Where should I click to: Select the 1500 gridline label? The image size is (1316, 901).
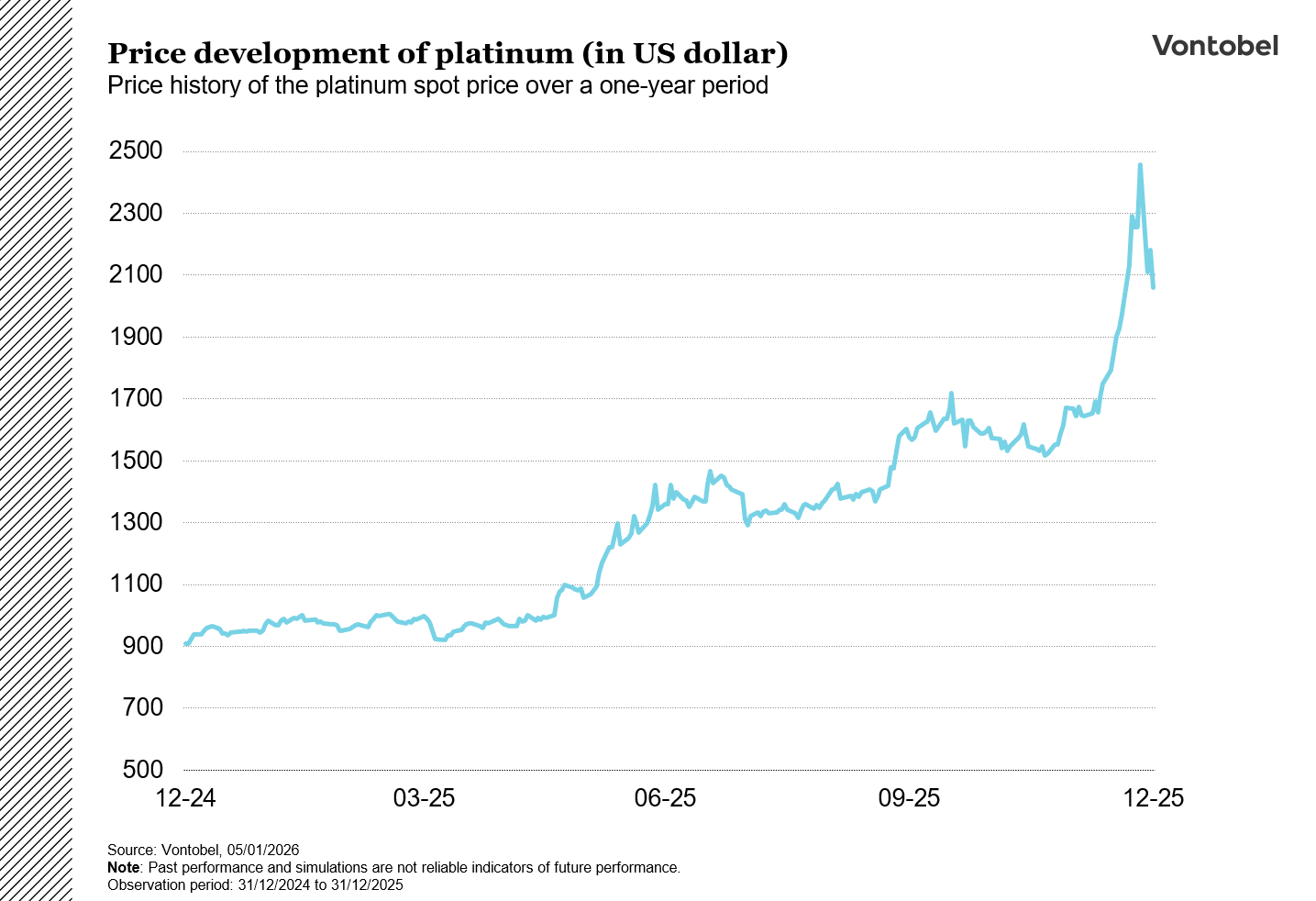pyautogui.click(x=138, y=461)
